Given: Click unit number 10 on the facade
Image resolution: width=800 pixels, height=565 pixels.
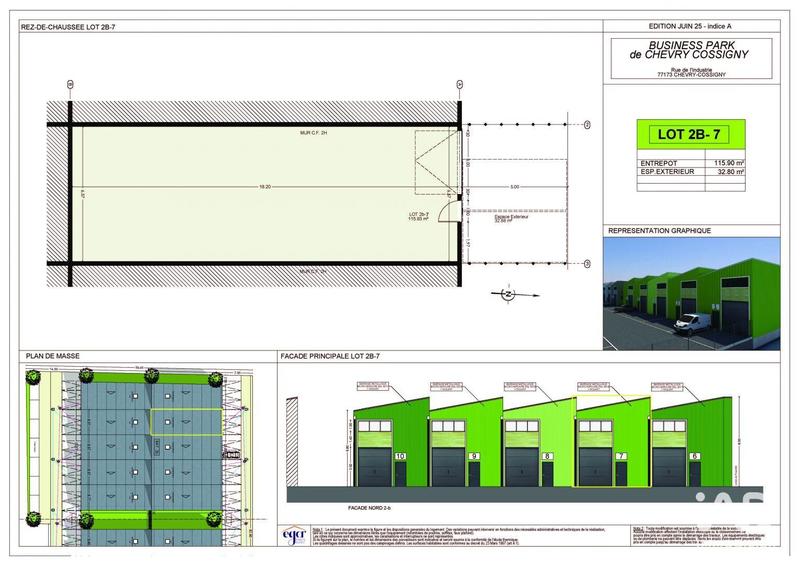Looking at the screenshot, I should point(399,456).
